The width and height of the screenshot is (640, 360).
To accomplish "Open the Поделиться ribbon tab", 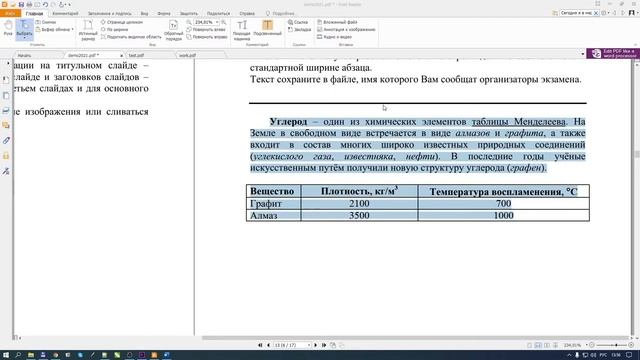I will click(218, 13).
